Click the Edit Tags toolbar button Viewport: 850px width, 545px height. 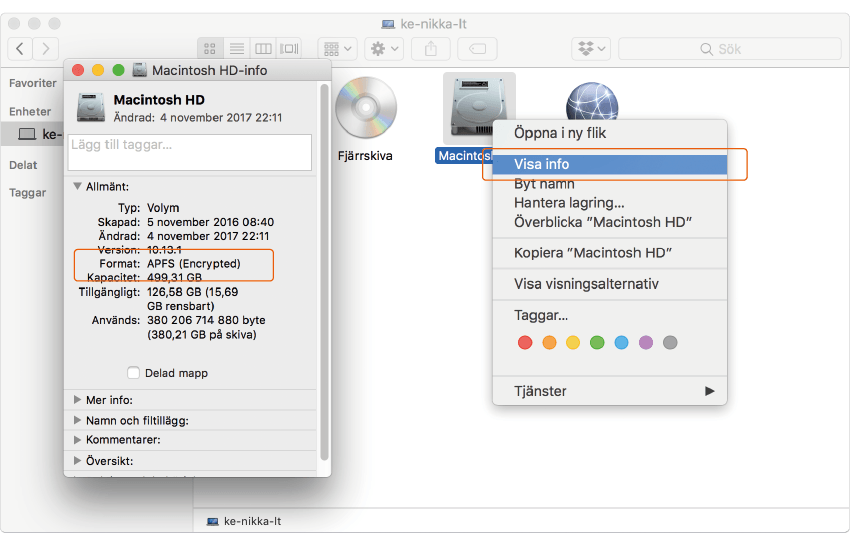pyautogui.click(x=477, y=48)
